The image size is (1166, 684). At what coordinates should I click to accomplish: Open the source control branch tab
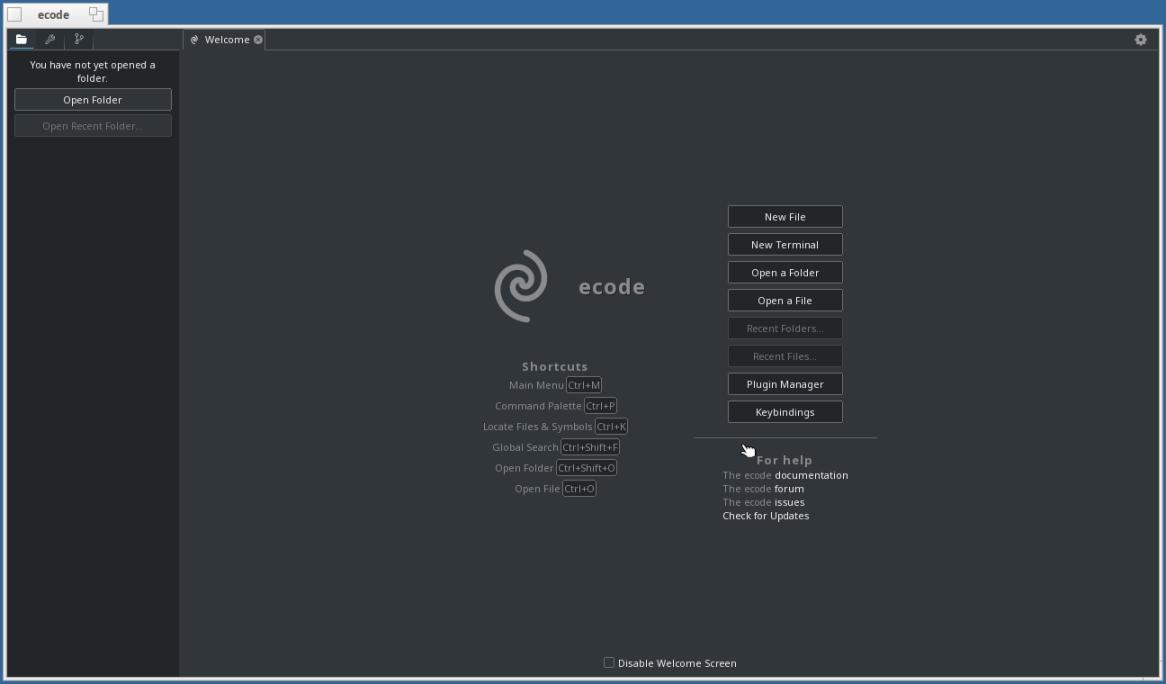tap(79, 39)
